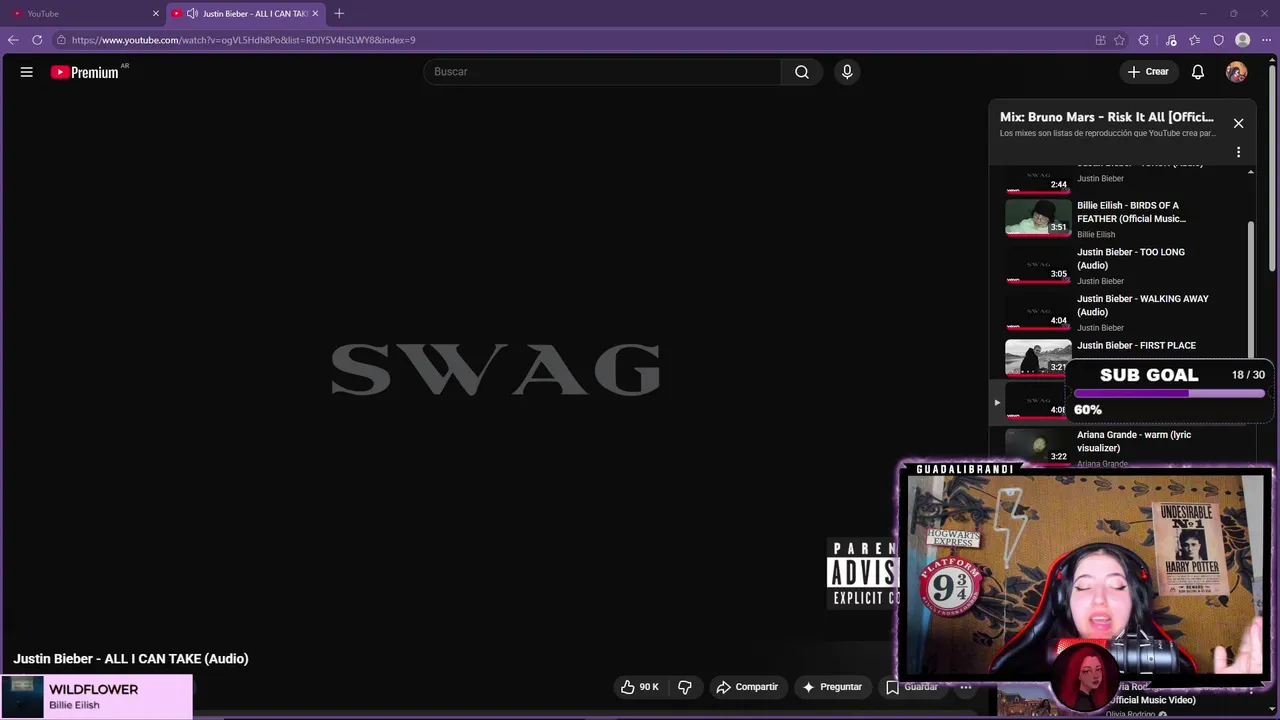
Task: Close the Mix playlist panel
Action: [1238, 123]
